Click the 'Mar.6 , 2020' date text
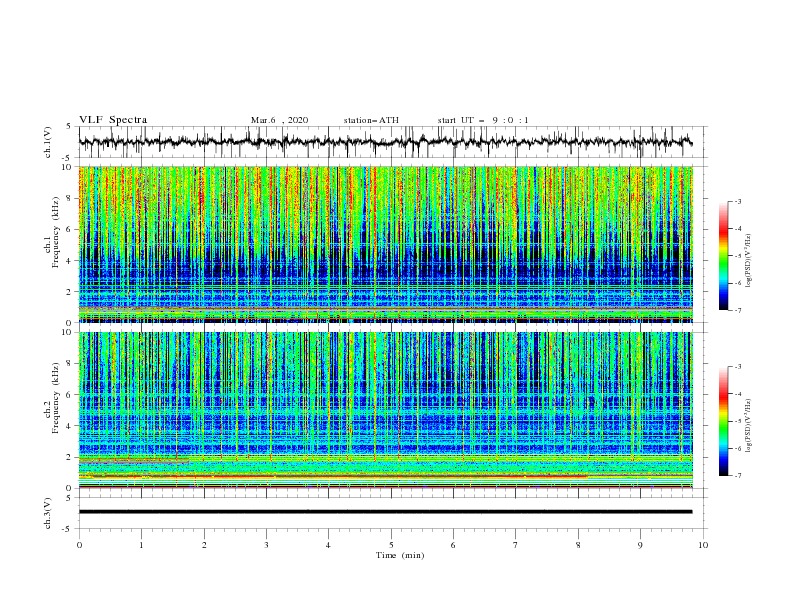The image size is (792, 612). coord(279,120)
